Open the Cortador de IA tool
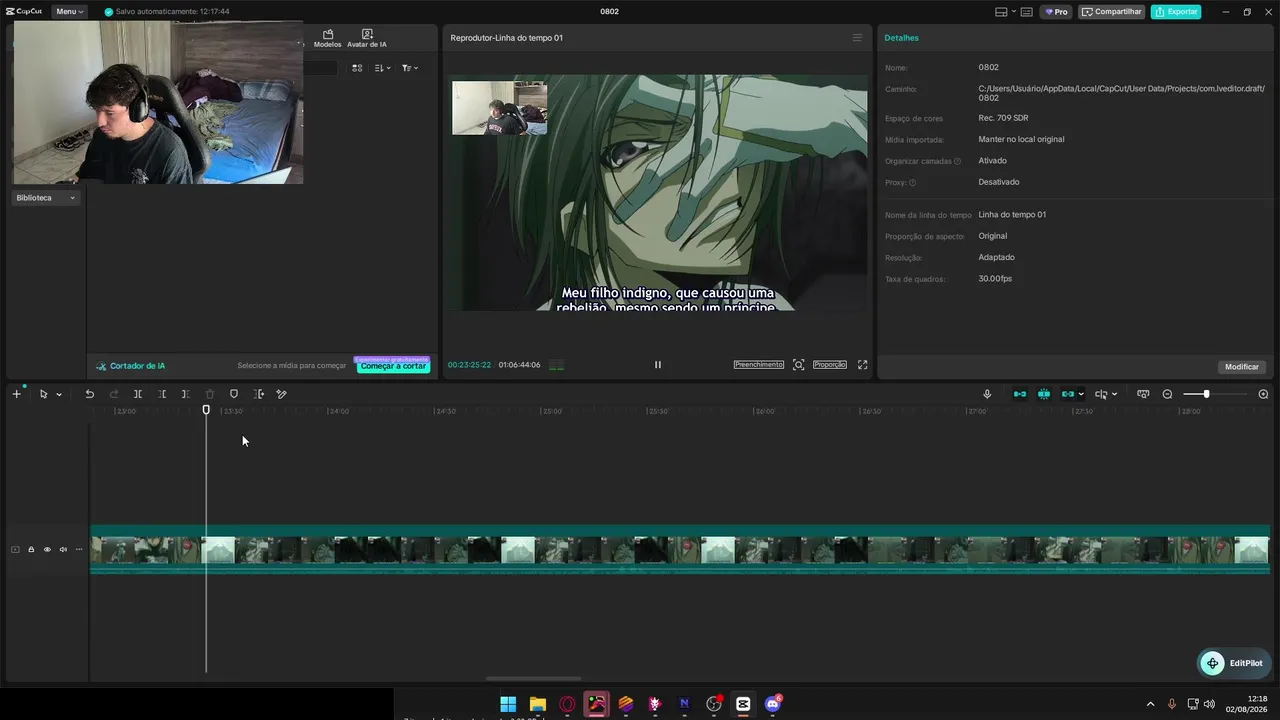1280x720 pixels. [131, 366]
